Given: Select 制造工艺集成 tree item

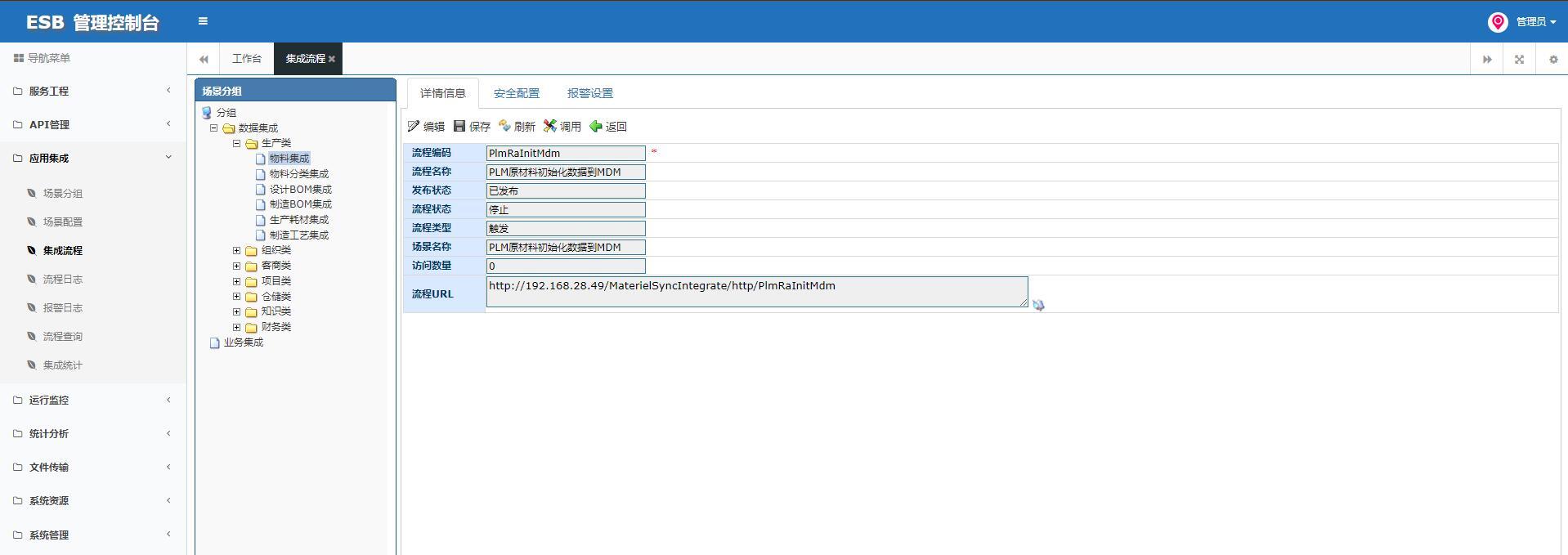Looking at the screenshot, I should pos(299,235).
